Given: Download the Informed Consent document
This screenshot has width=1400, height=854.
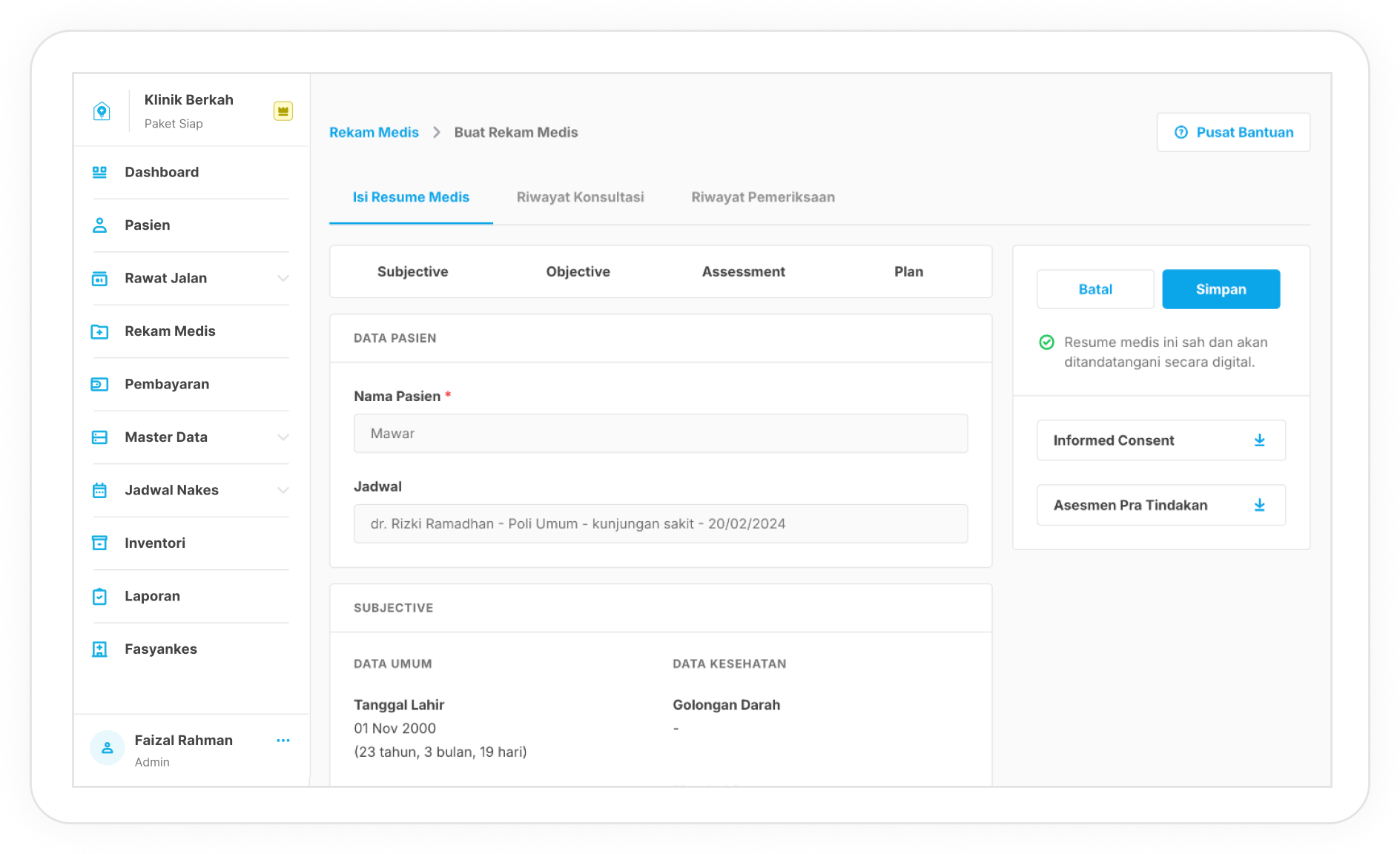Looking at the screenshot, I should pos(1259,440).
